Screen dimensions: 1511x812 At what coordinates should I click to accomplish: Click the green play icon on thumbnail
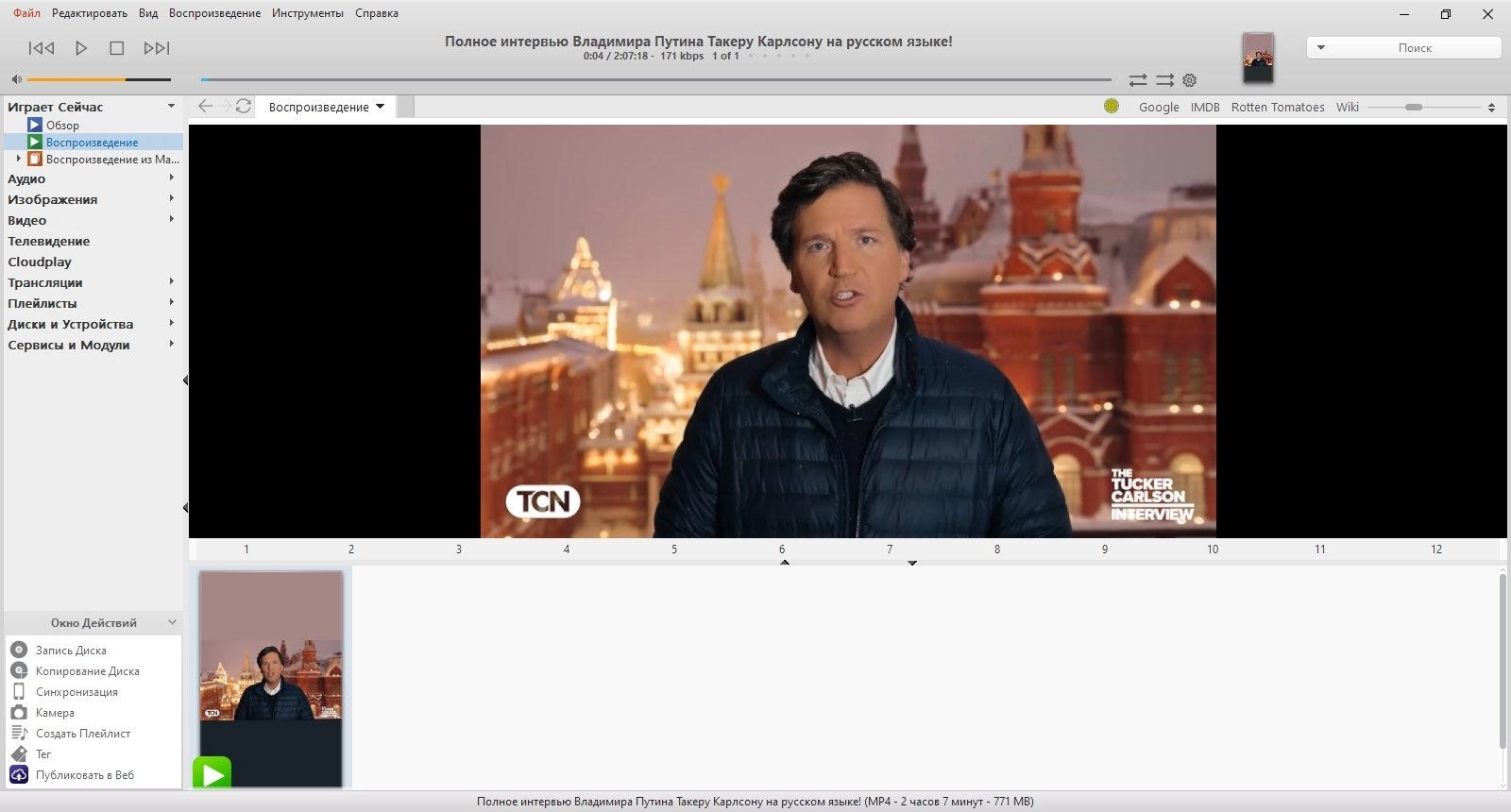pos(212,774)
